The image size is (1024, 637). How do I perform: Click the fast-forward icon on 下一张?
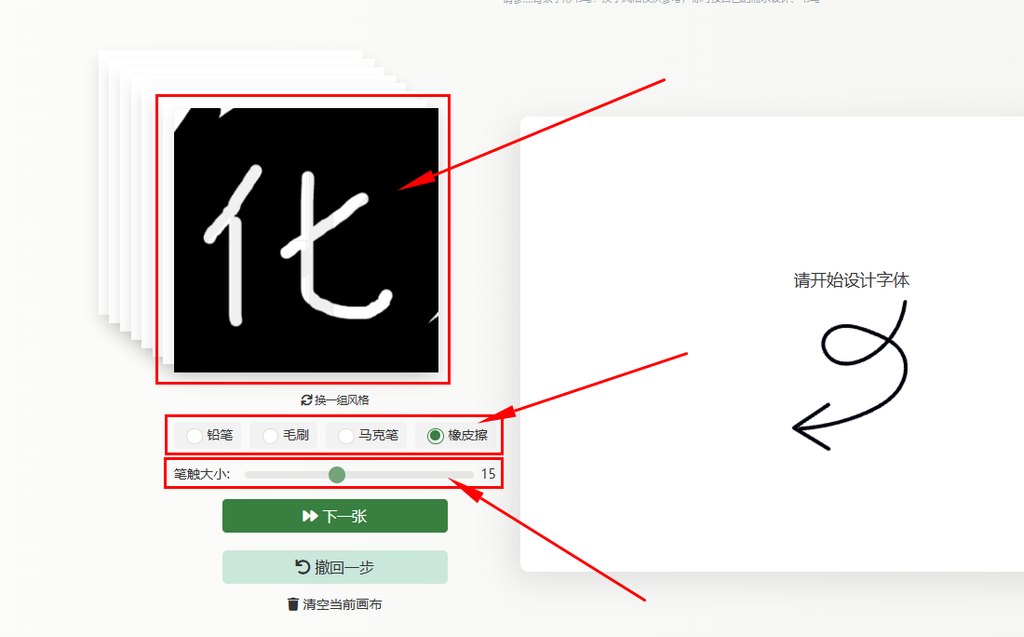coord(310,516)
